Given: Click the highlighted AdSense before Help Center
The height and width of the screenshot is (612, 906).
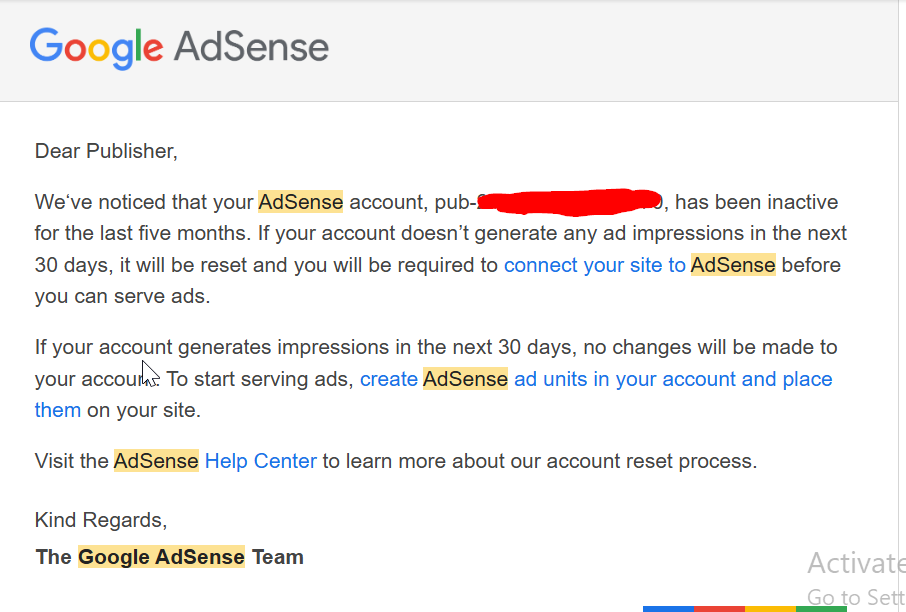Looking at the screenshot, I should [x=156, y=461].
